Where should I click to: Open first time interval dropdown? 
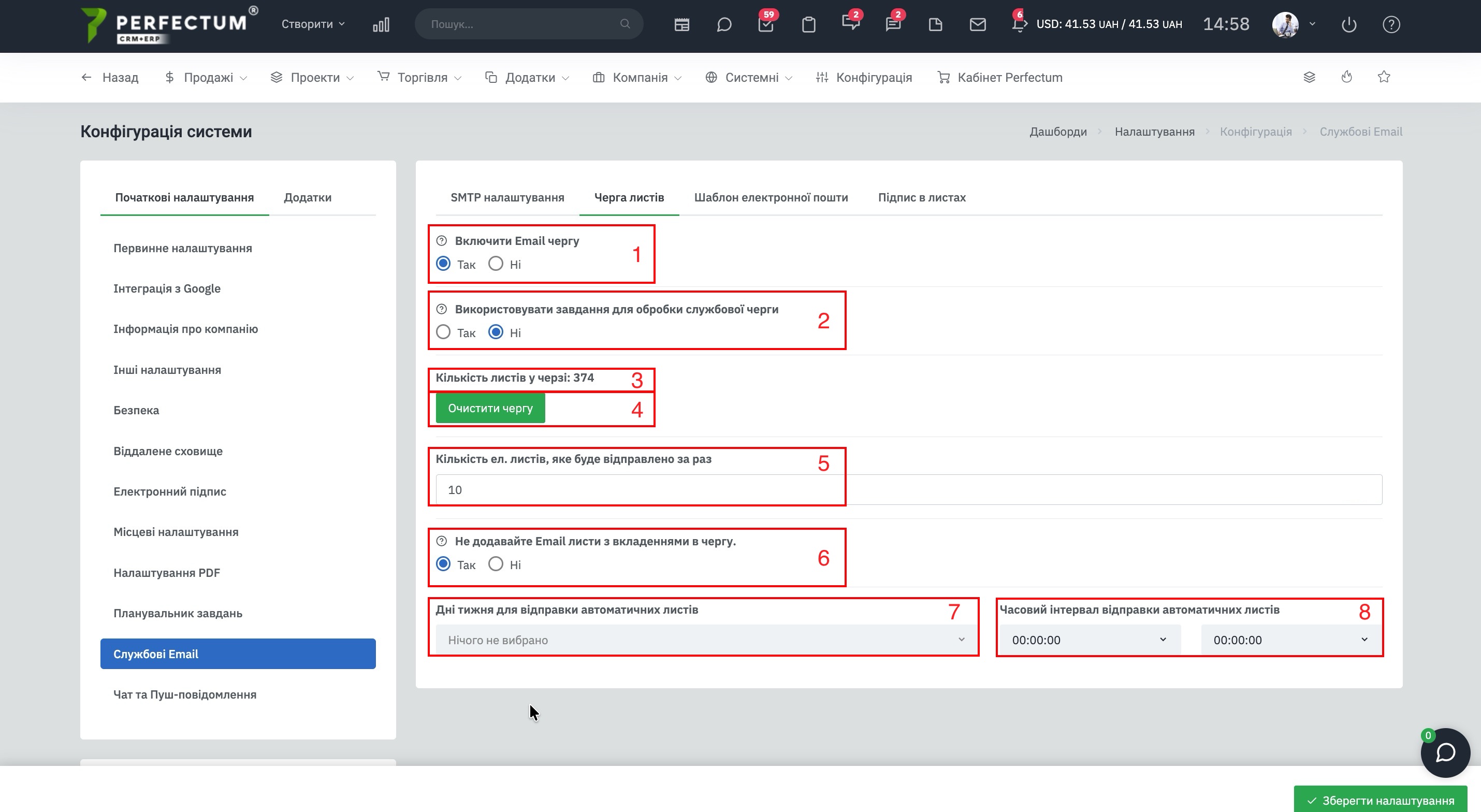tap(1089, 640)
